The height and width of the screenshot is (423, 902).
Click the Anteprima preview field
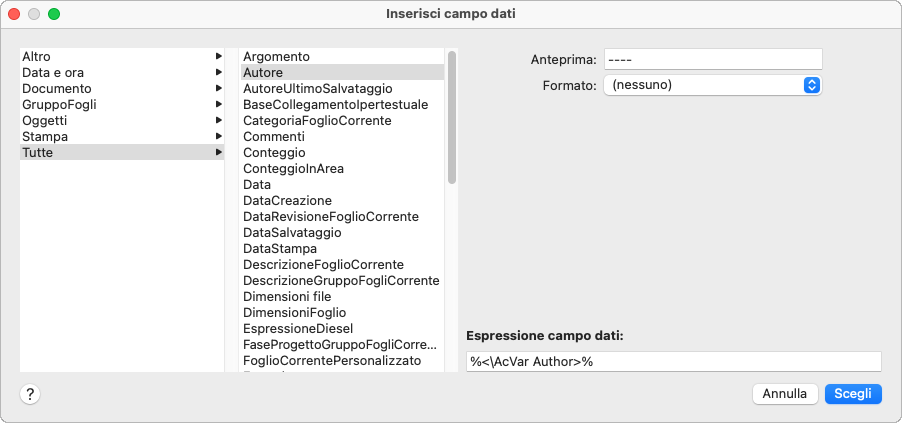point(712,59)
